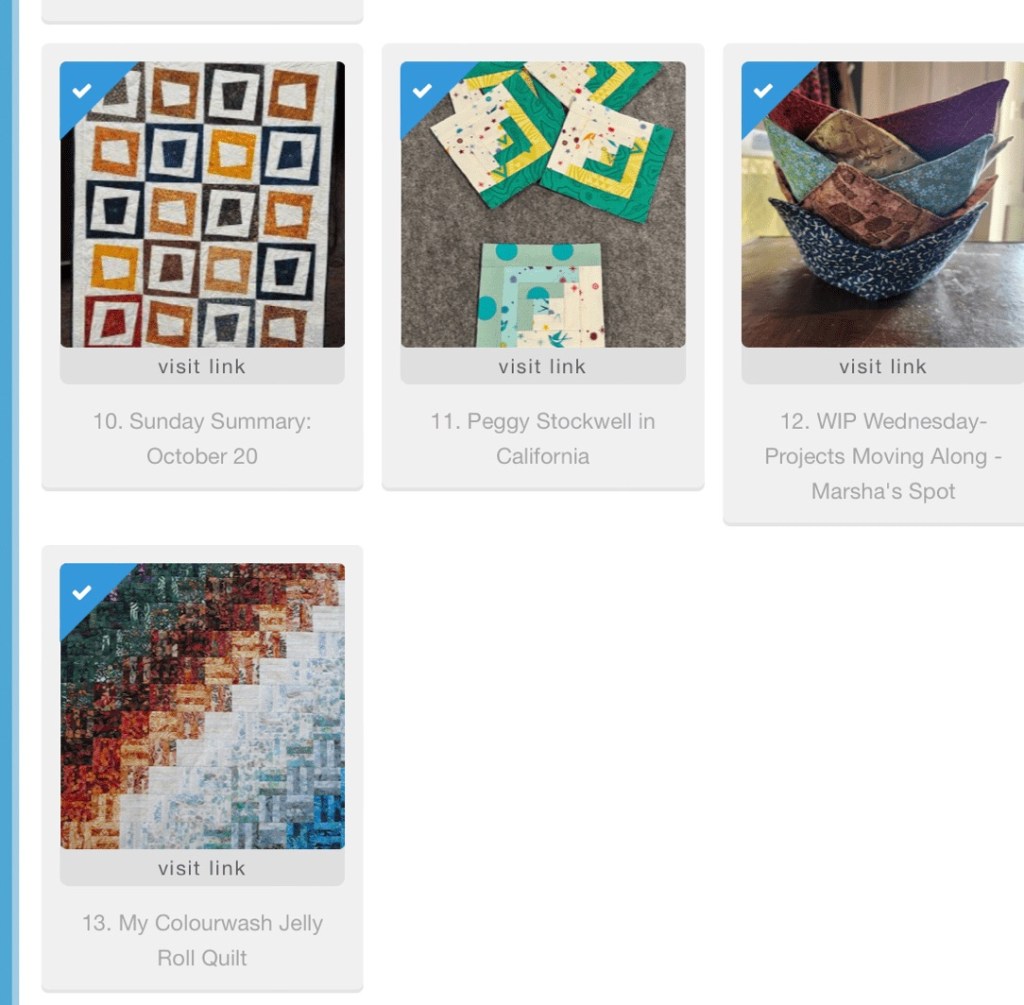Select the grey card area around entry 13
The height and width of the screenshot is (1005, 1024).
pos(202,769)
